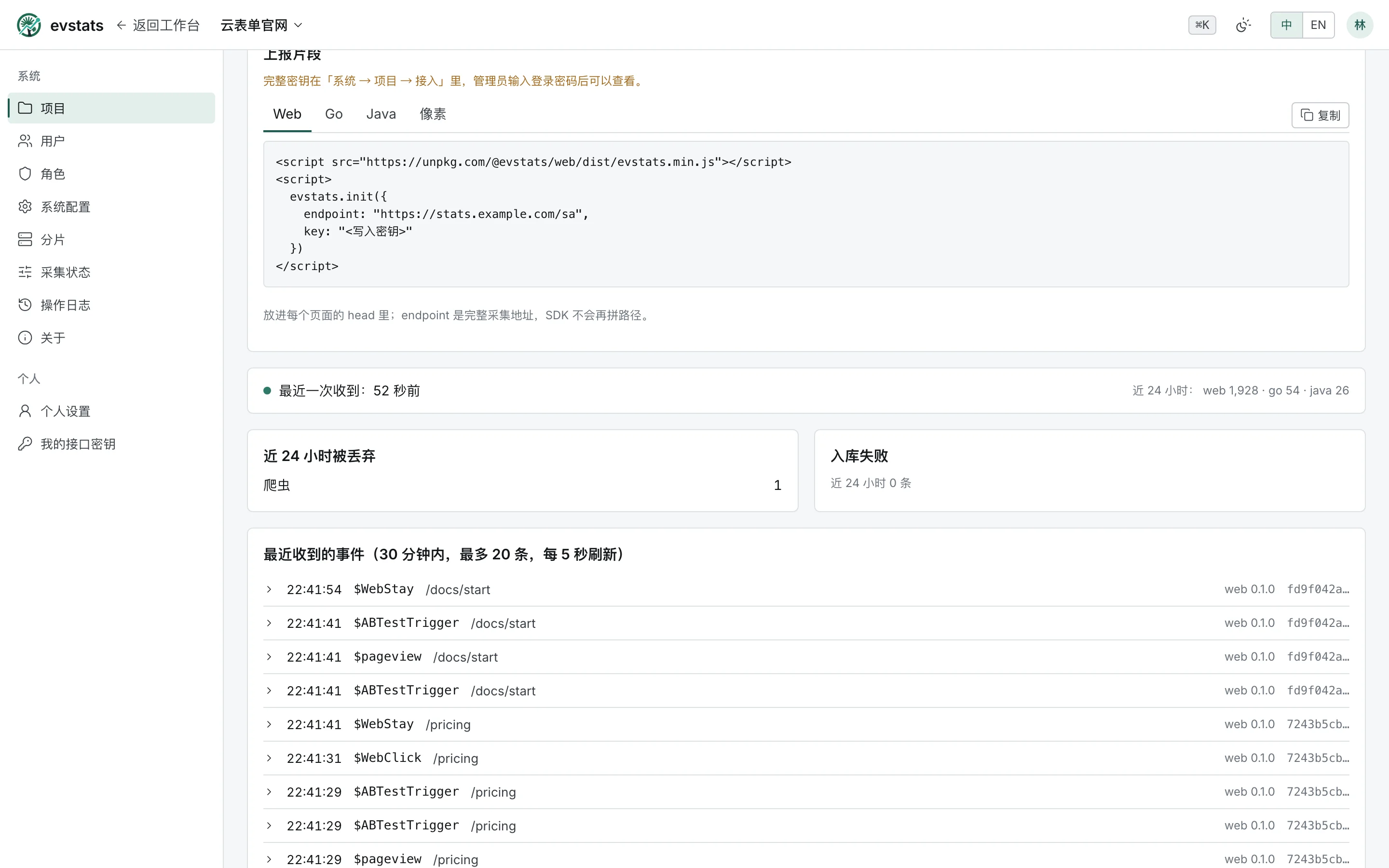The width and height of the screenshot is (1389, 868).
Task: Click the shield icon for 角色
Action: pos(25,174)
